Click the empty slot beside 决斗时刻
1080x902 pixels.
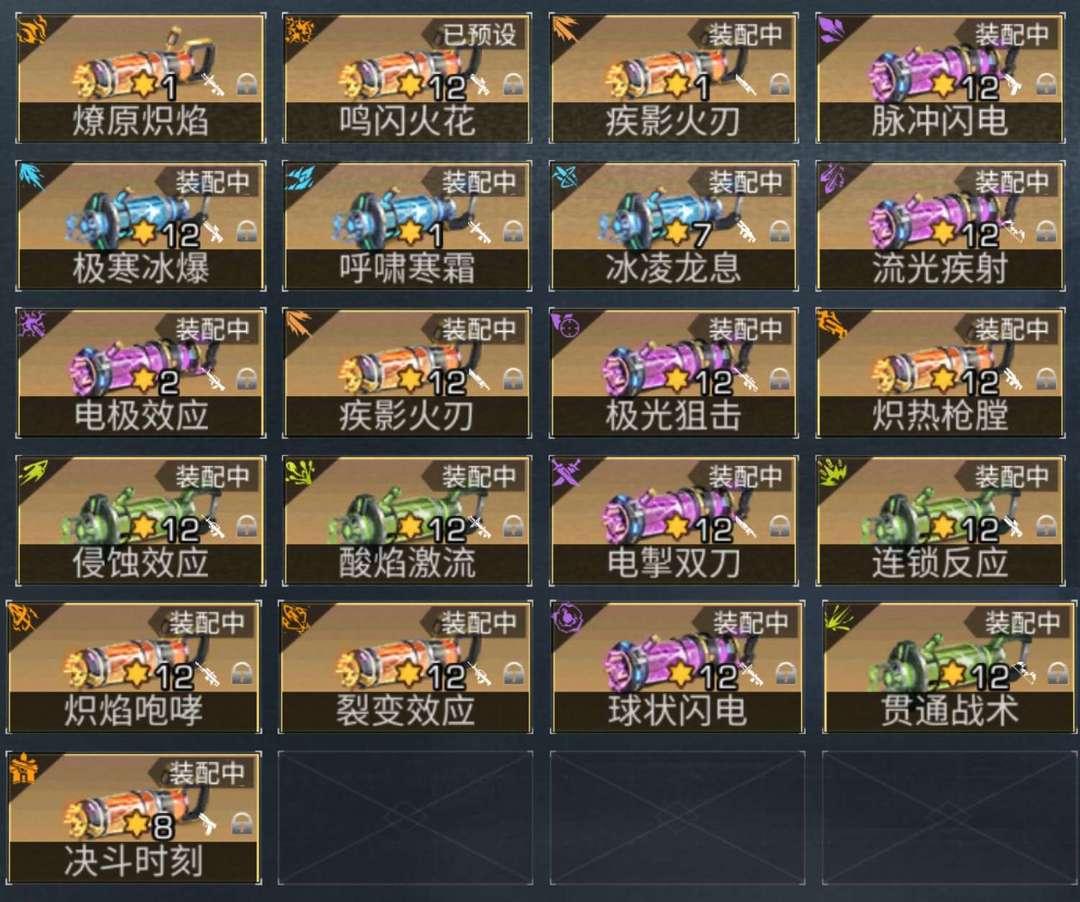[405, 818]
